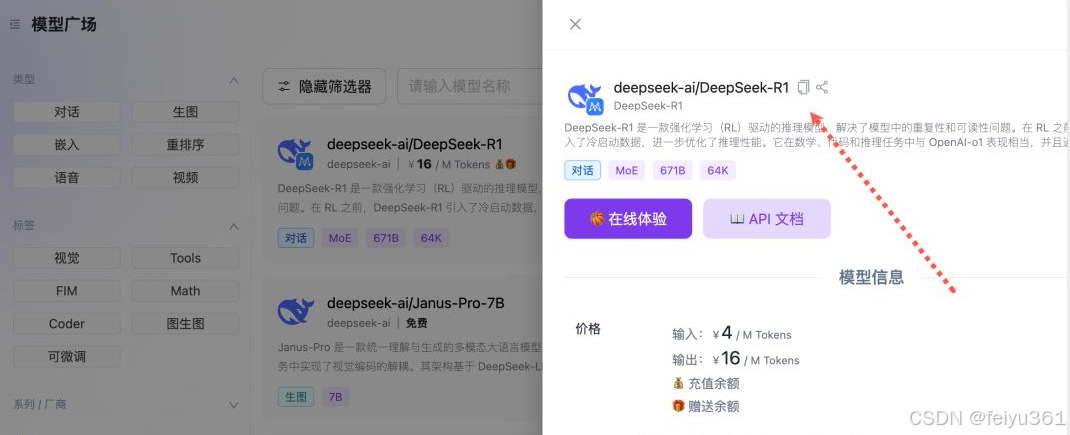Filter by 对话 type
This screenshot has width=1070, height=435.
pyautogui.click(x=67, y=112)
